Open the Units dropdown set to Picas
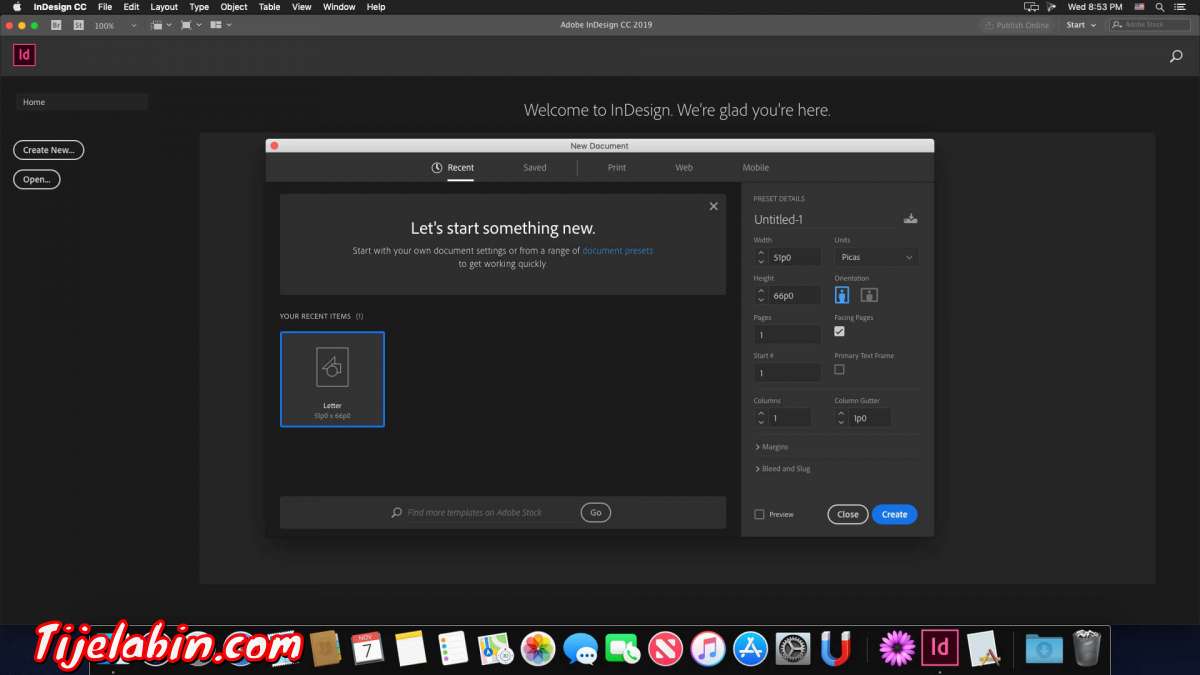 point(875,257)
